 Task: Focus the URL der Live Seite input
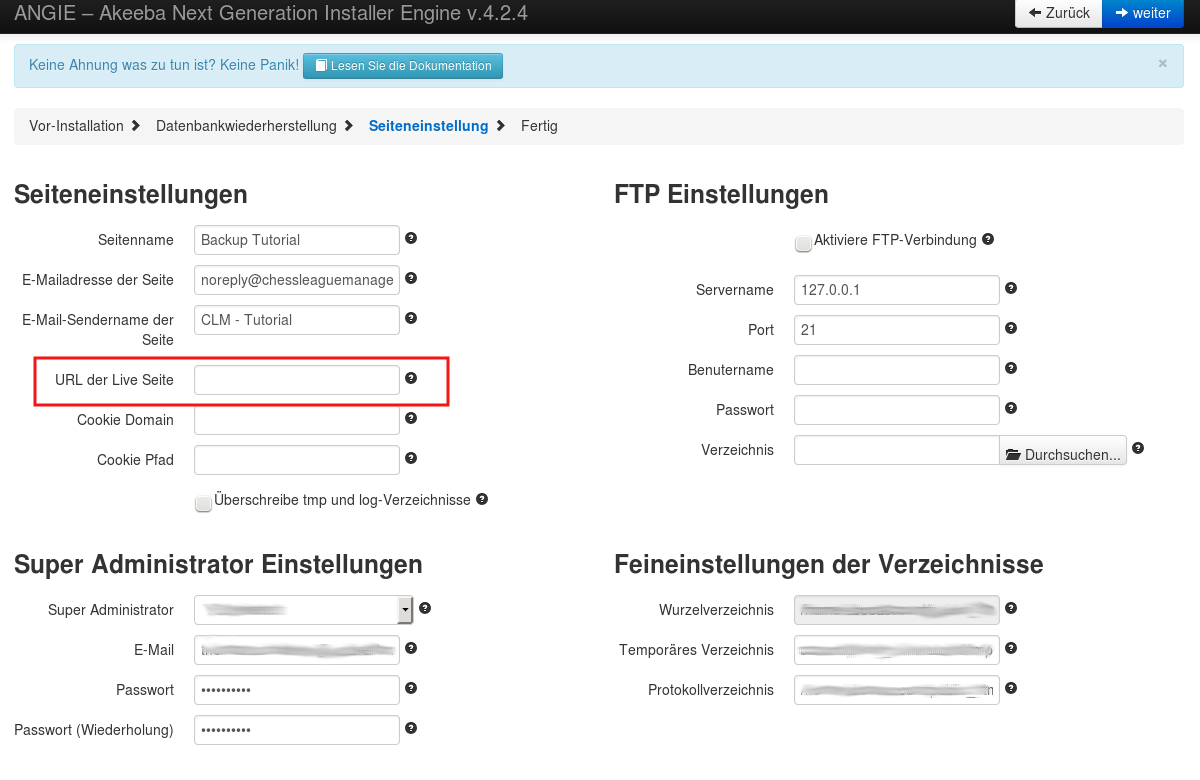pos(297,380)
